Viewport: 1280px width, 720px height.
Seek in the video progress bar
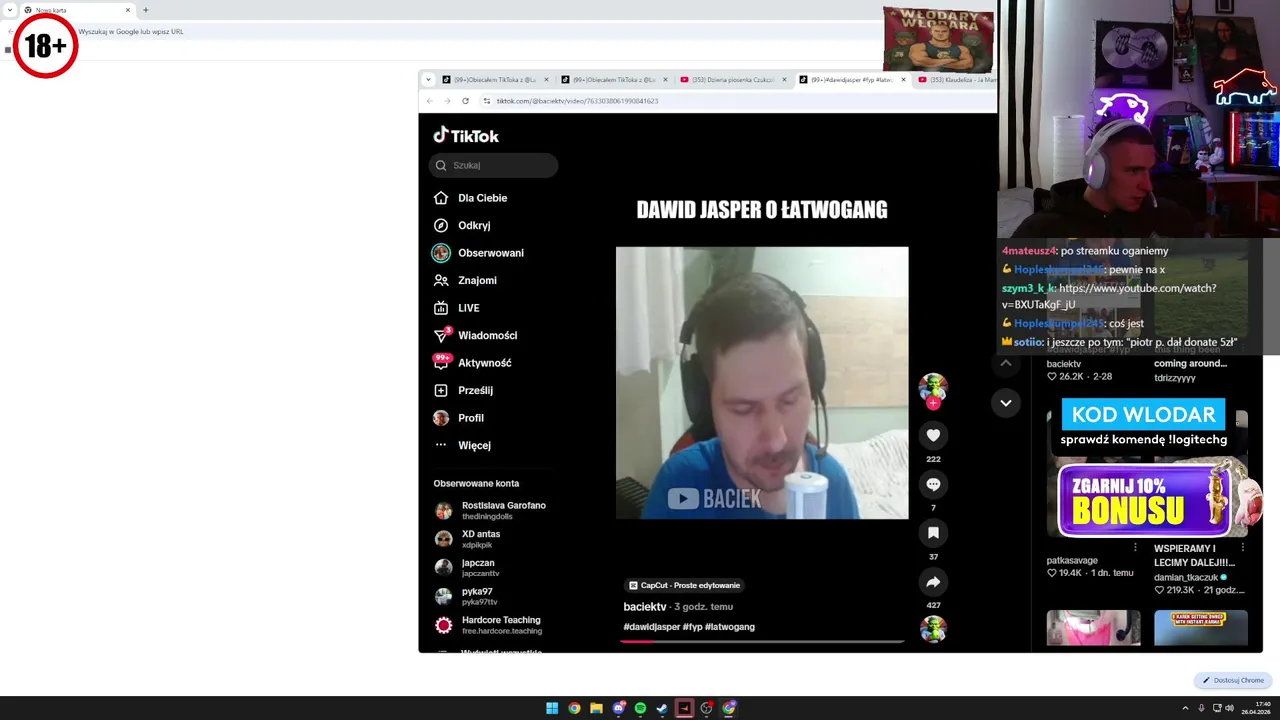click(x=762, y=641)
